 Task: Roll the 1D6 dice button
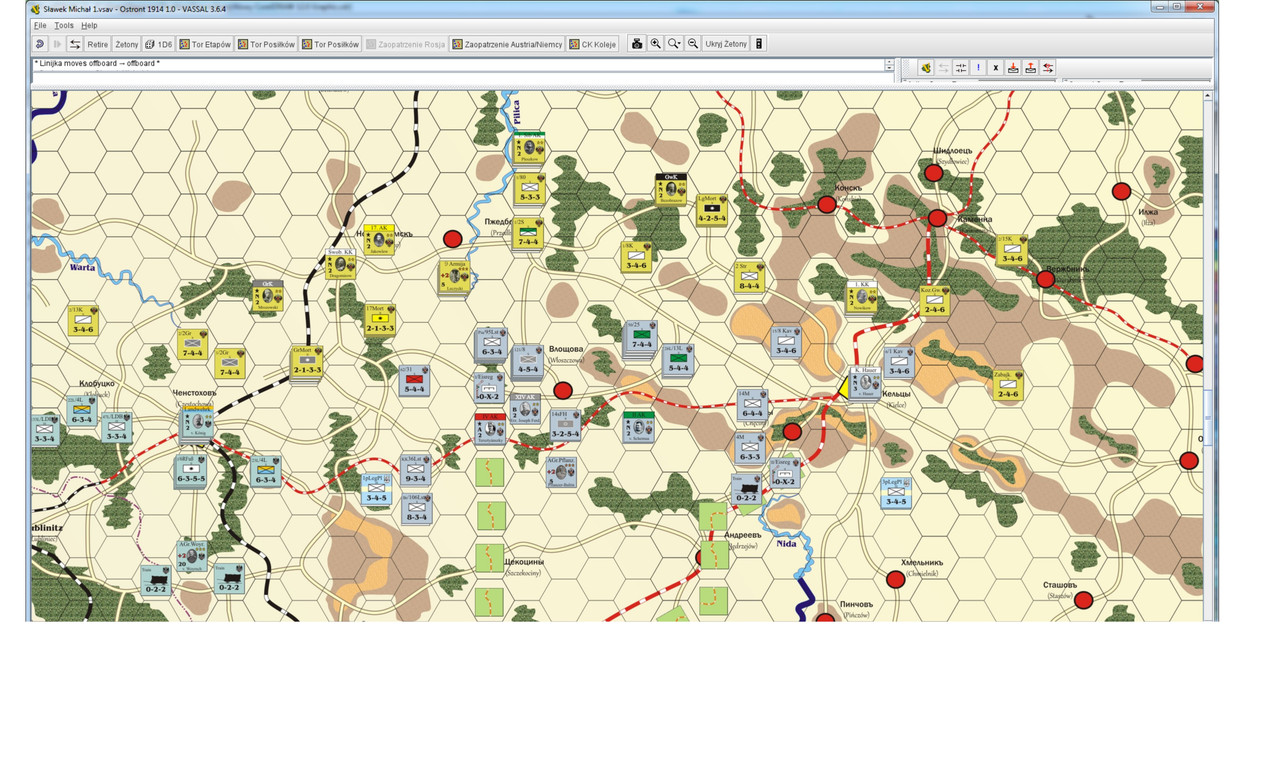pyautogui.click(x=159, y=44)
